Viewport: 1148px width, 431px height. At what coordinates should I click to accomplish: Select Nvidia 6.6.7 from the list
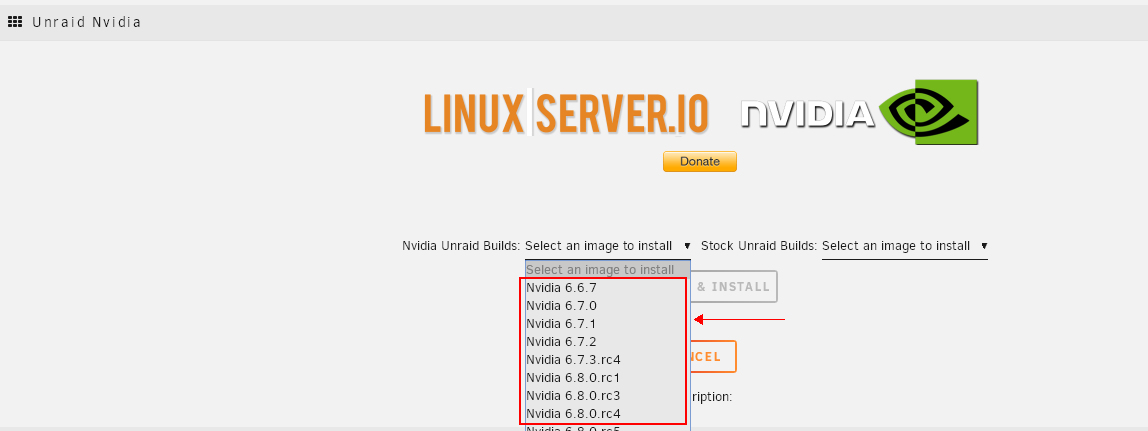608,288
